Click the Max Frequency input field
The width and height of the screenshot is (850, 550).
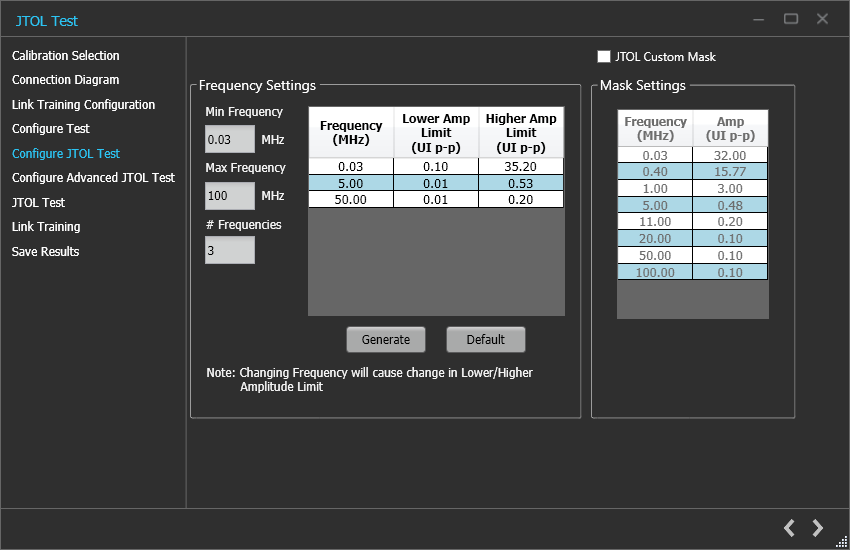tap(229, 196)
